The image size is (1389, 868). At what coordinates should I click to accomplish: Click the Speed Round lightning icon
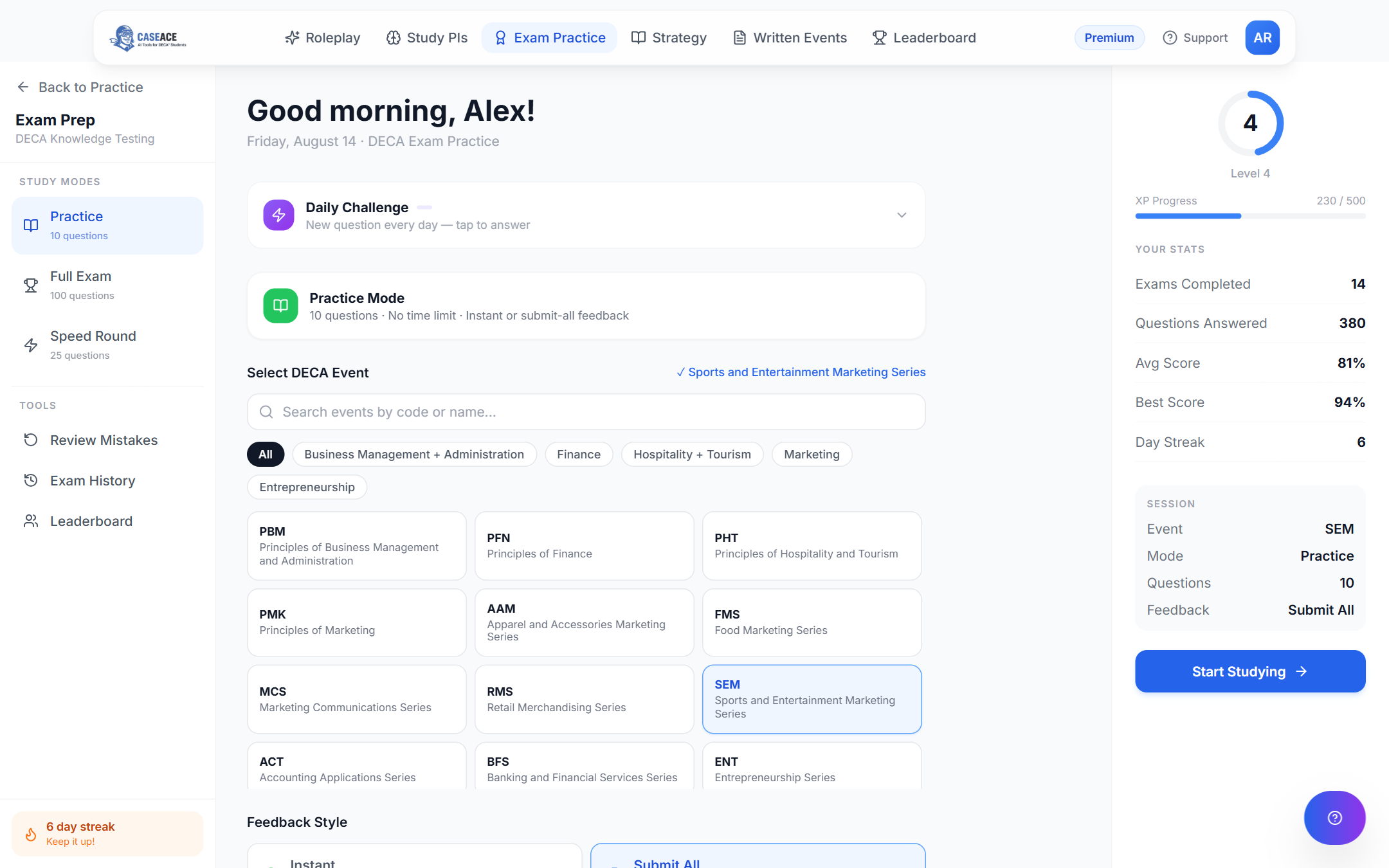31,345
